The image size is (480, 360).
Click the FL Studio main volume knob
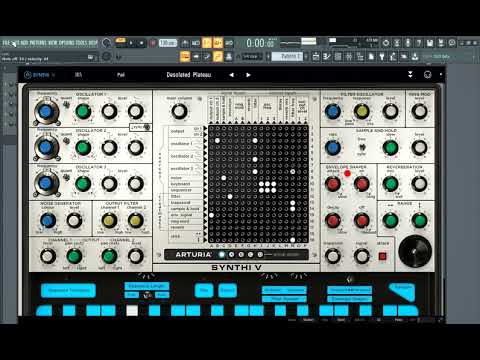[x=106, y=43]
